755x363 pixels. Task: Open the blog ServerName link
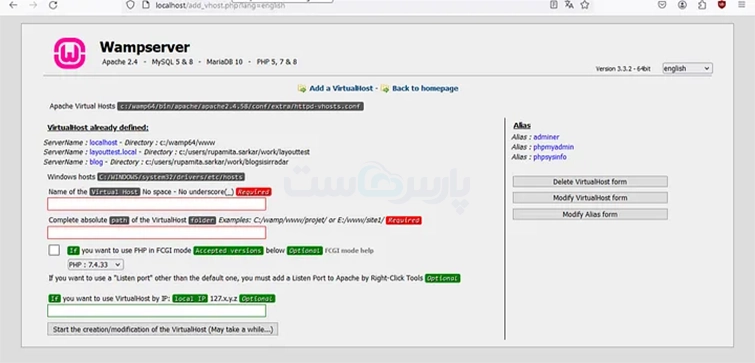click(x=96, y=162)
